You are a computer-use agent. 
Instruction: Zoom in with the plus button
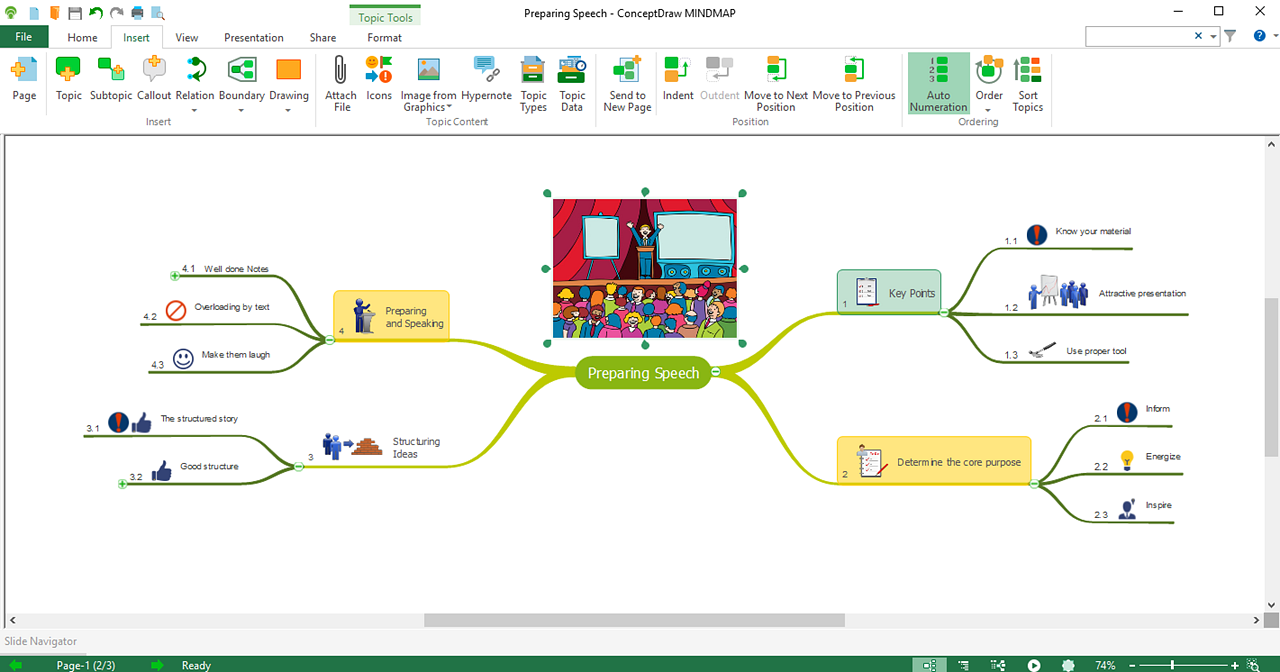pos(1234,665)
